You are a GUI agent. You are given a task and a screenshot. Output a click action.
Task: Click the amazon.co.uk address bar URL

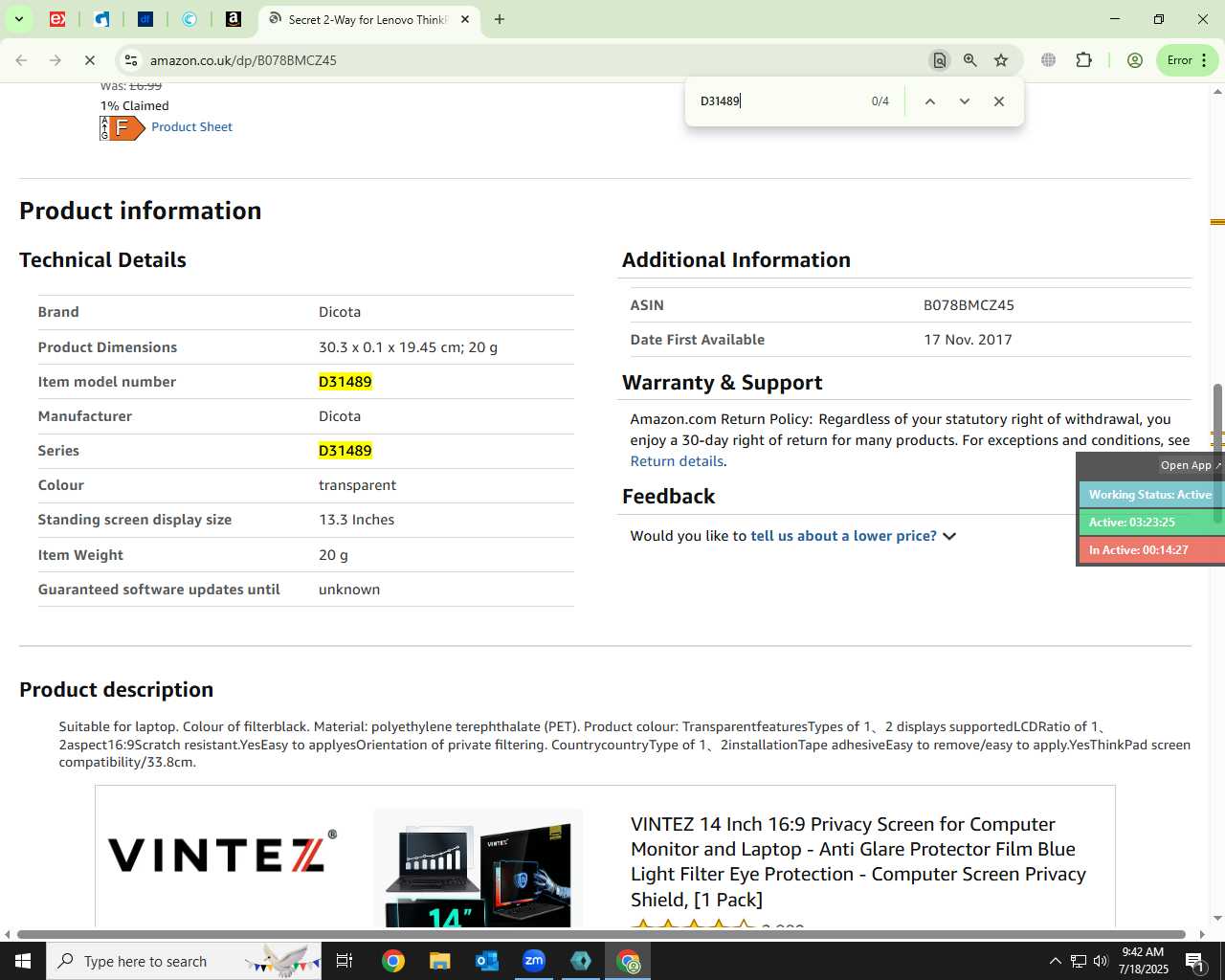click(243, 60)
